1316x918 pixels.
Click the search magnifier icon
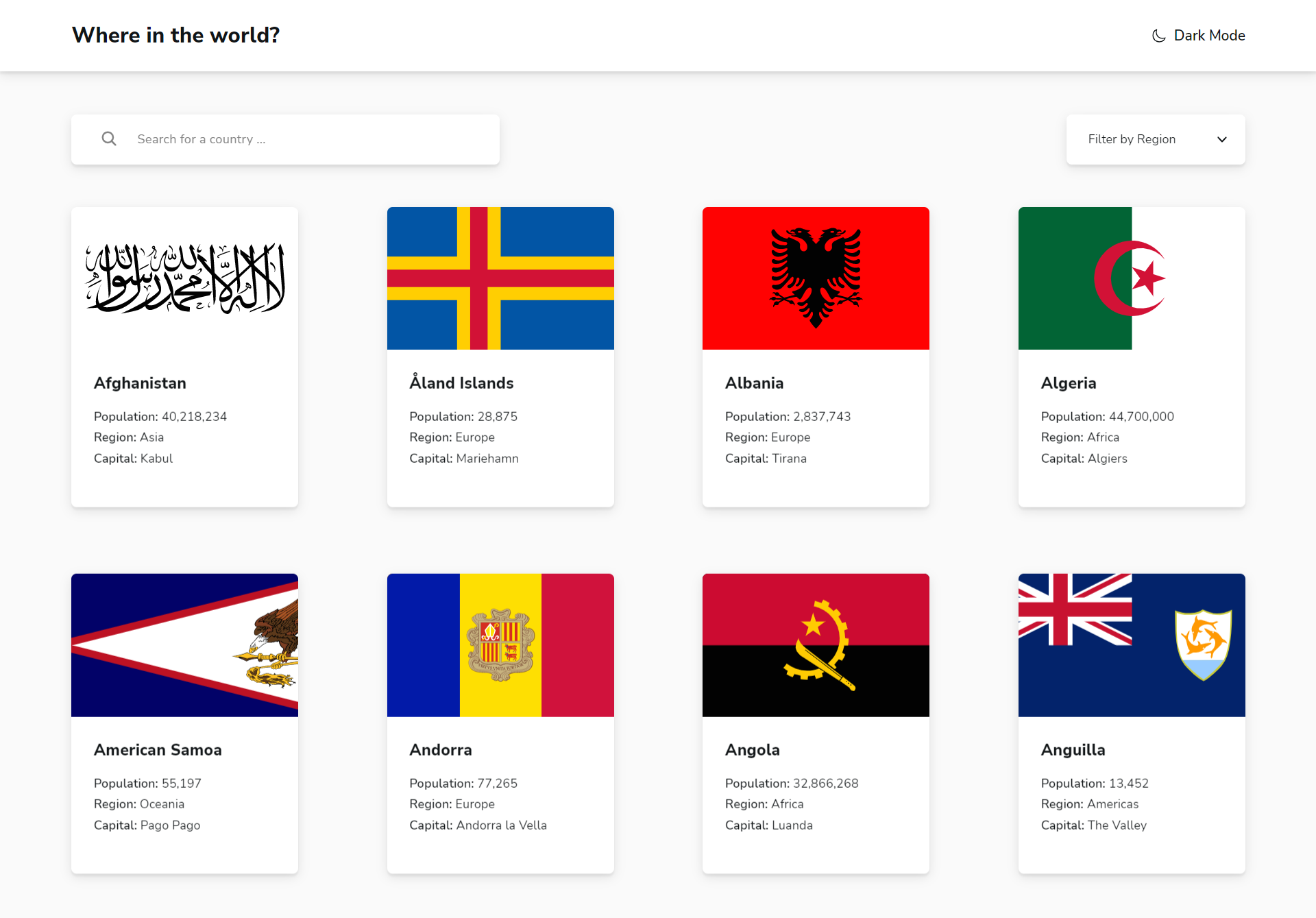click(109, 138)
